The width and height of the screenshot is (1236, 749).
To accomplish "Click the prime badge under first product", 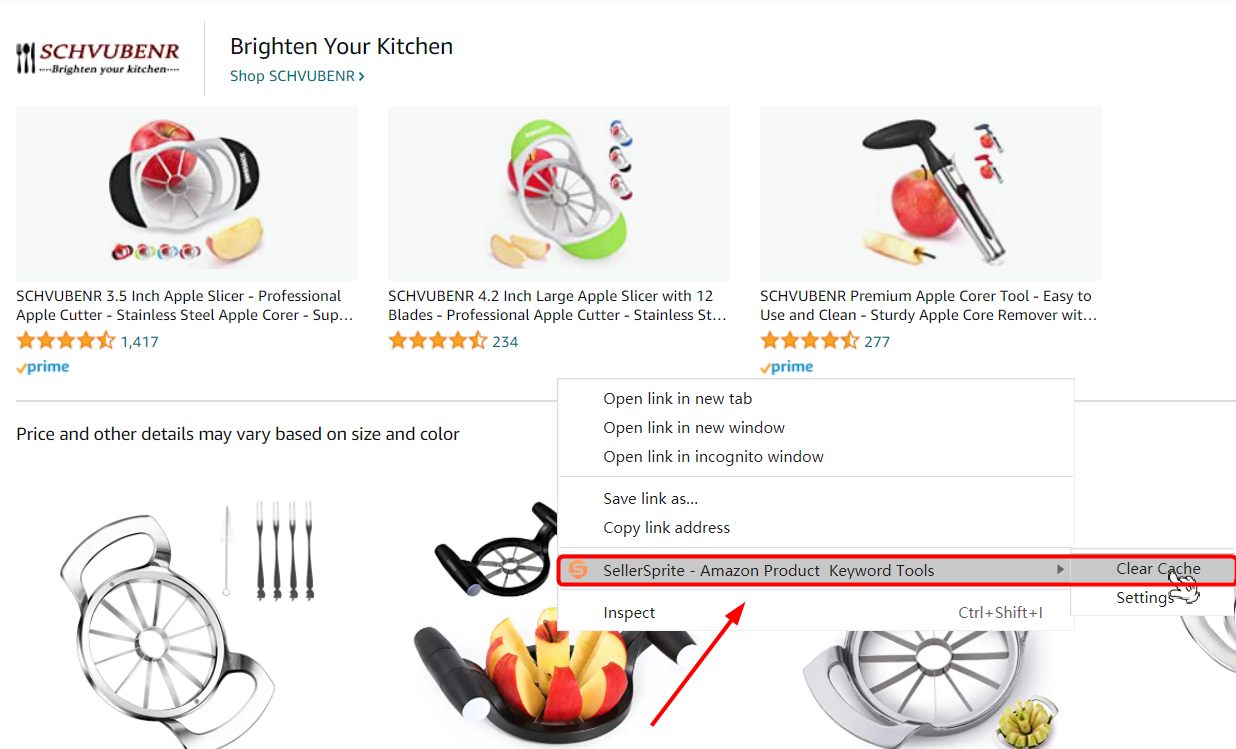I will pyautogui.click(x=43, y=367).
